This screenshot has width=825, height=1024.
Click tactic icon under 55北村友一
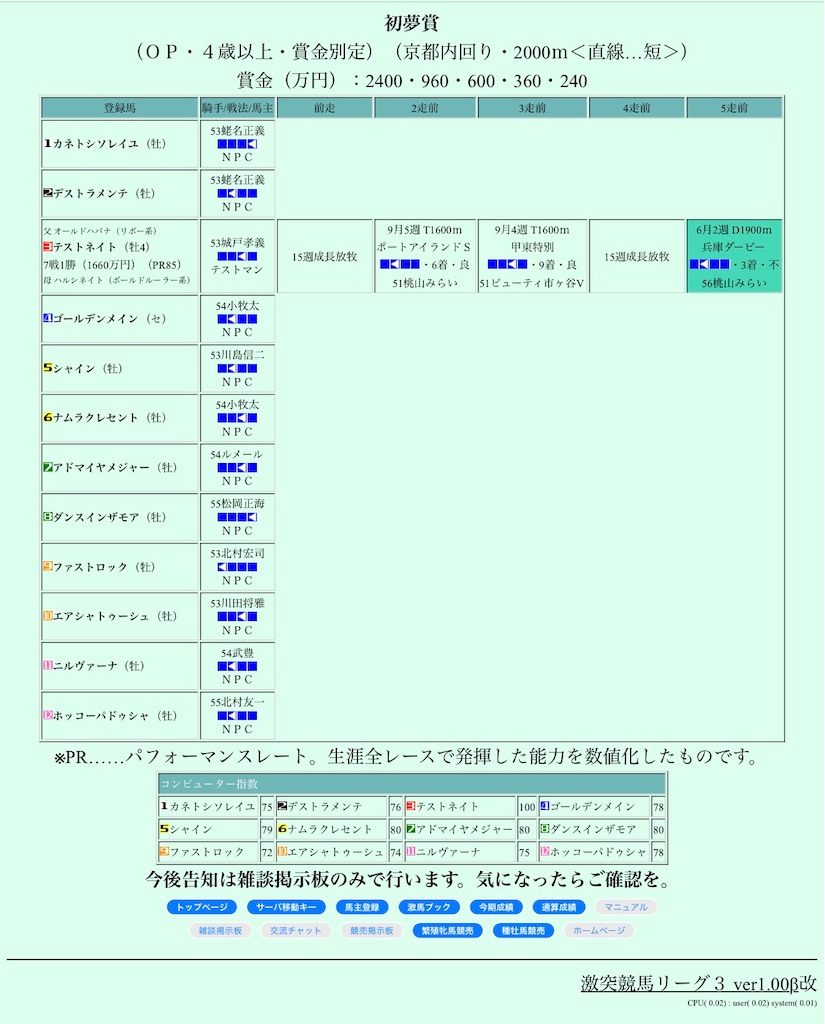(237, 716)
